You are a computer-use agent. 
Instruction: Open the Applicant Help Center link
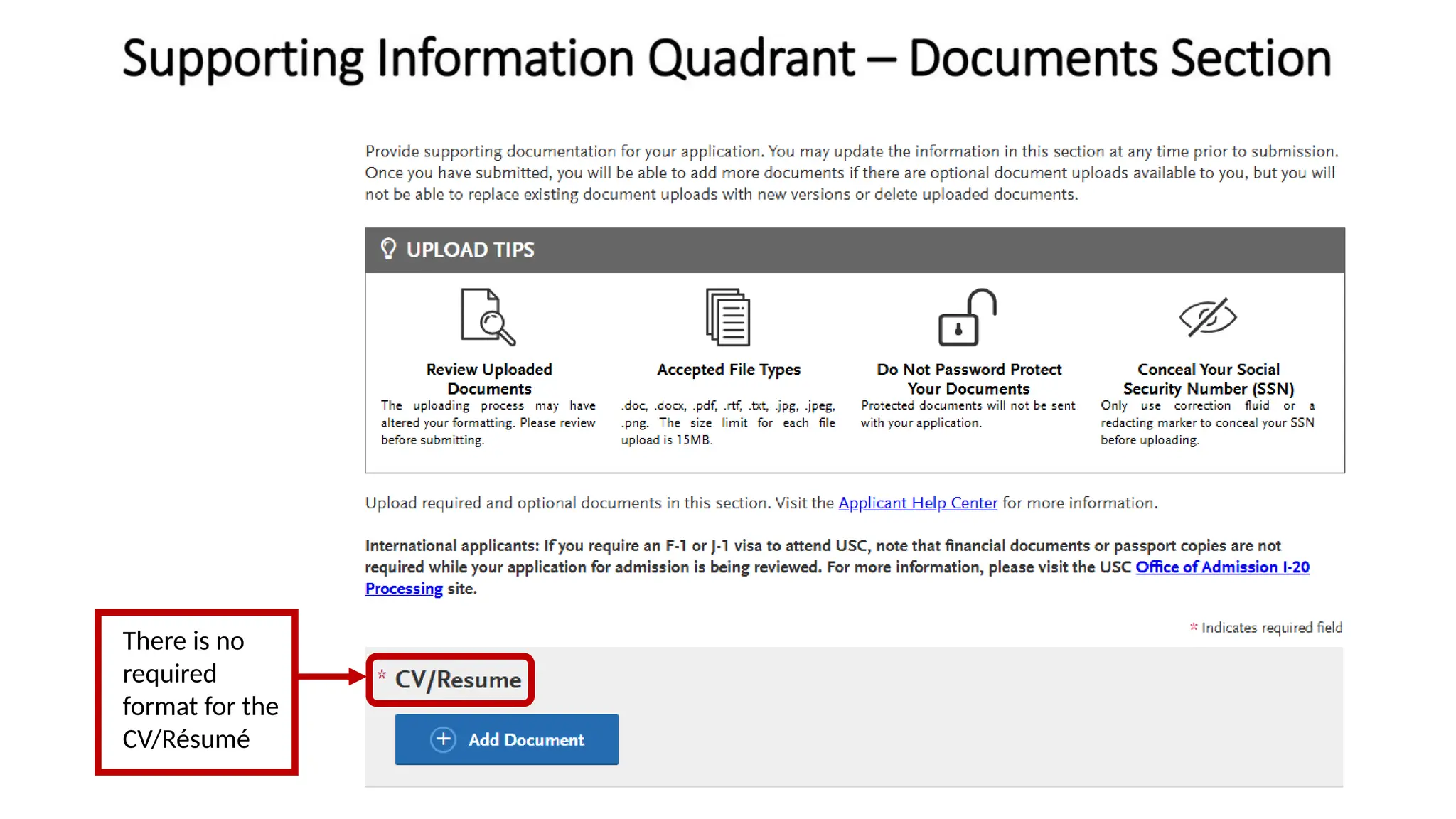point(918,503)
